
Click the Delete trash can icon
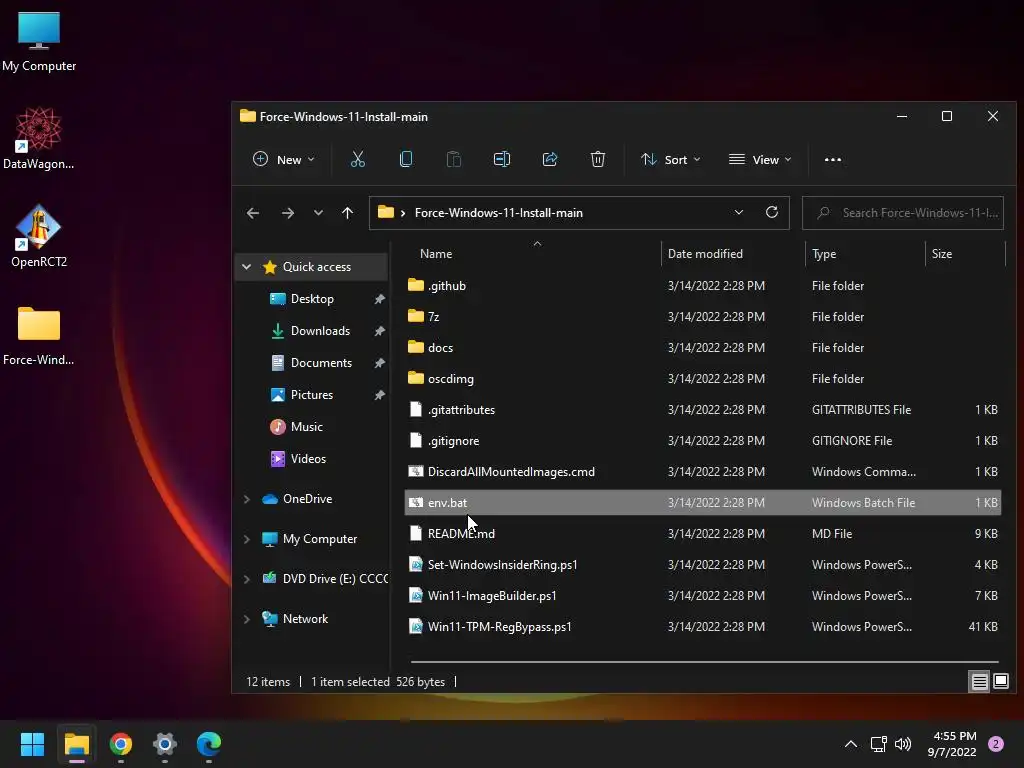(598, 159)
